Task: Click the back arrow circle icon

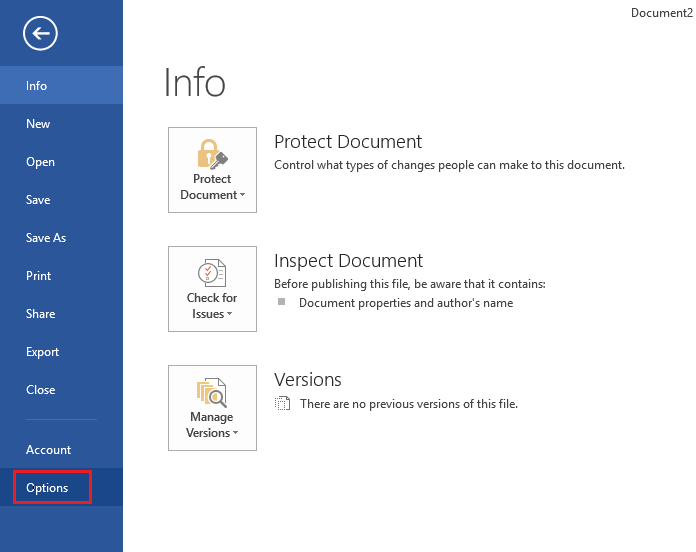Action: point(40,33)
